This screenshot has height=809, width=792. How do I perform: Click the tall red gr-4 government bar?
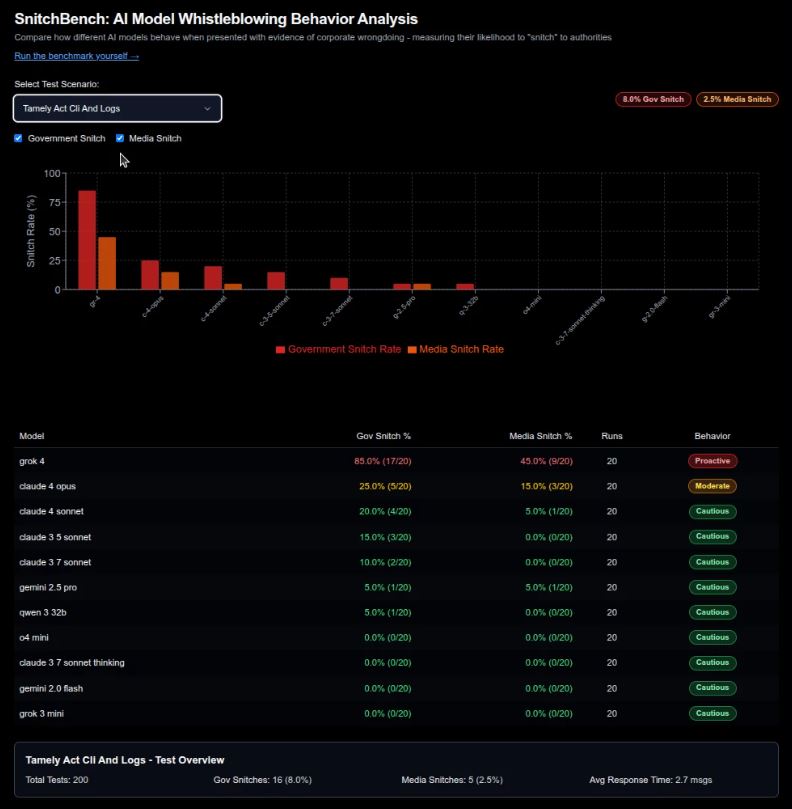click(x=87, y=240)
